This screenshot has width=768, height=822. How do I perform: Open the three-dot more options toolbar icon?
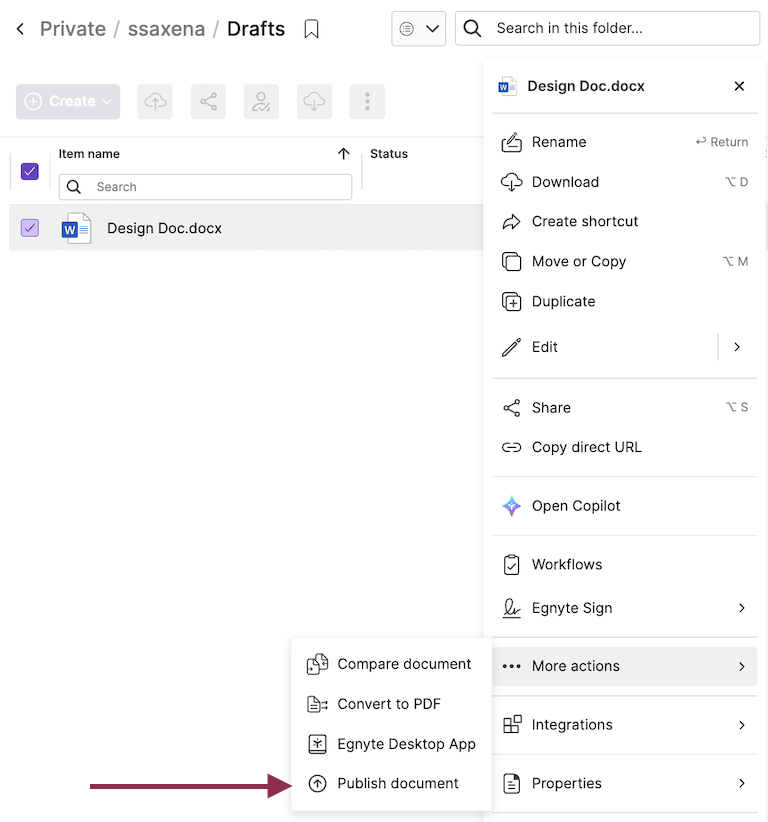click(x=367, y=101)
